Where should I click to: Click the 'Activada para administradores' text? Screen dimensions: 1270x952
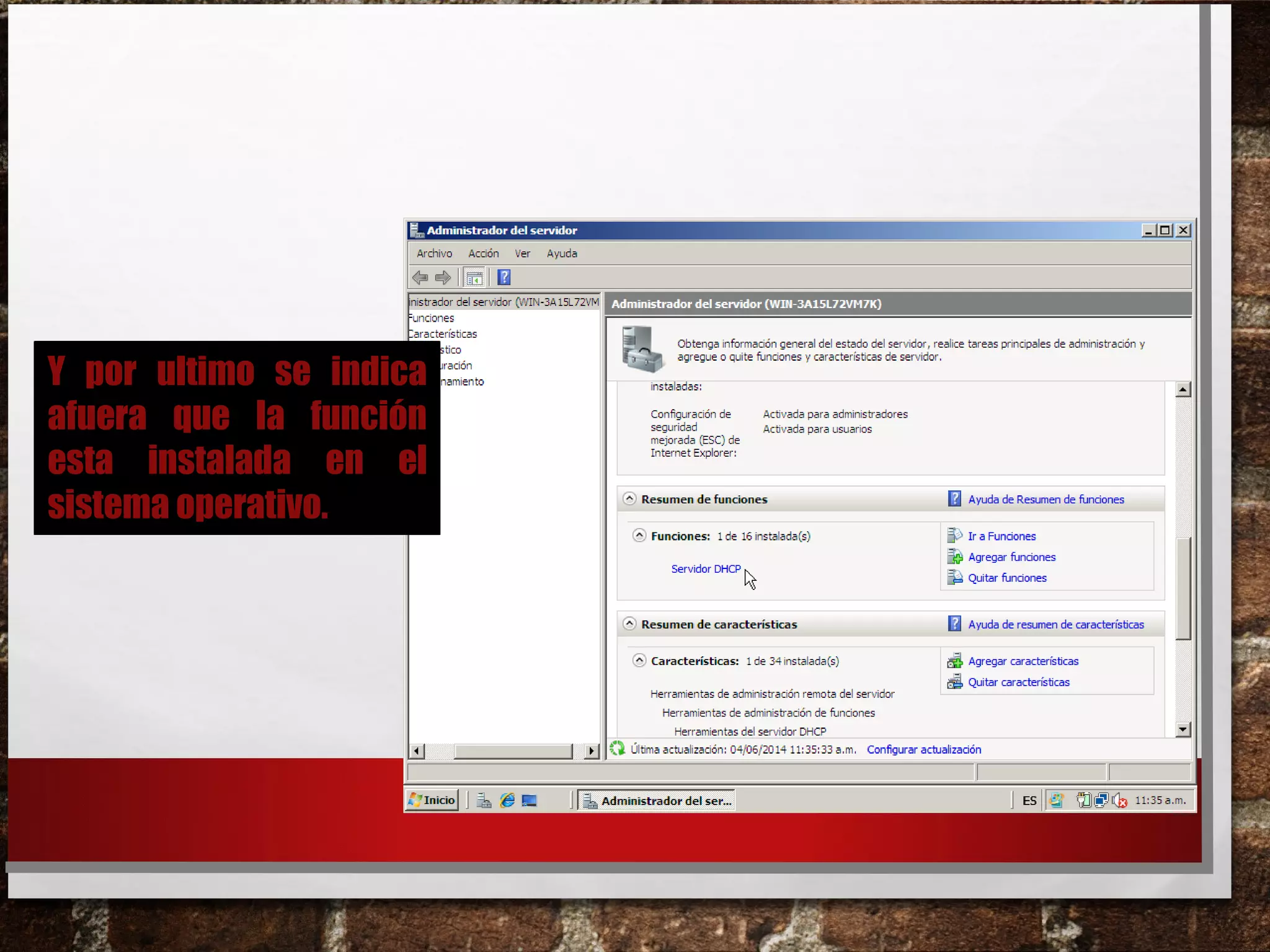point(835,414)
